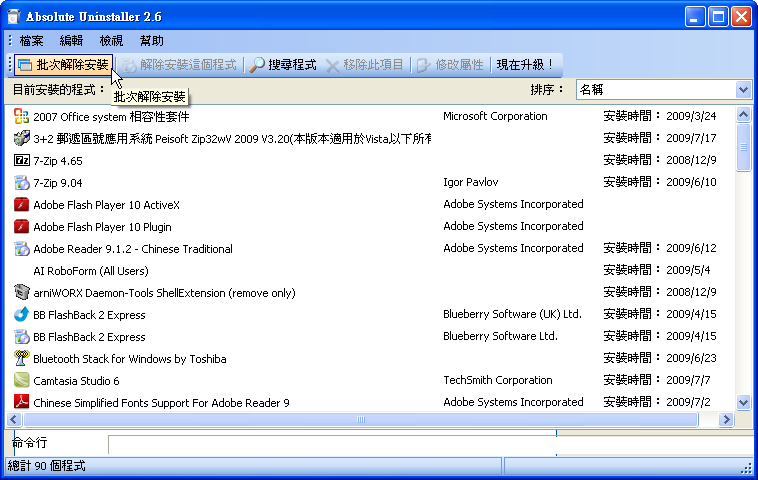
Task: Open the 檔案 menu
Action: pyautogui.click(x=31, y=41)
